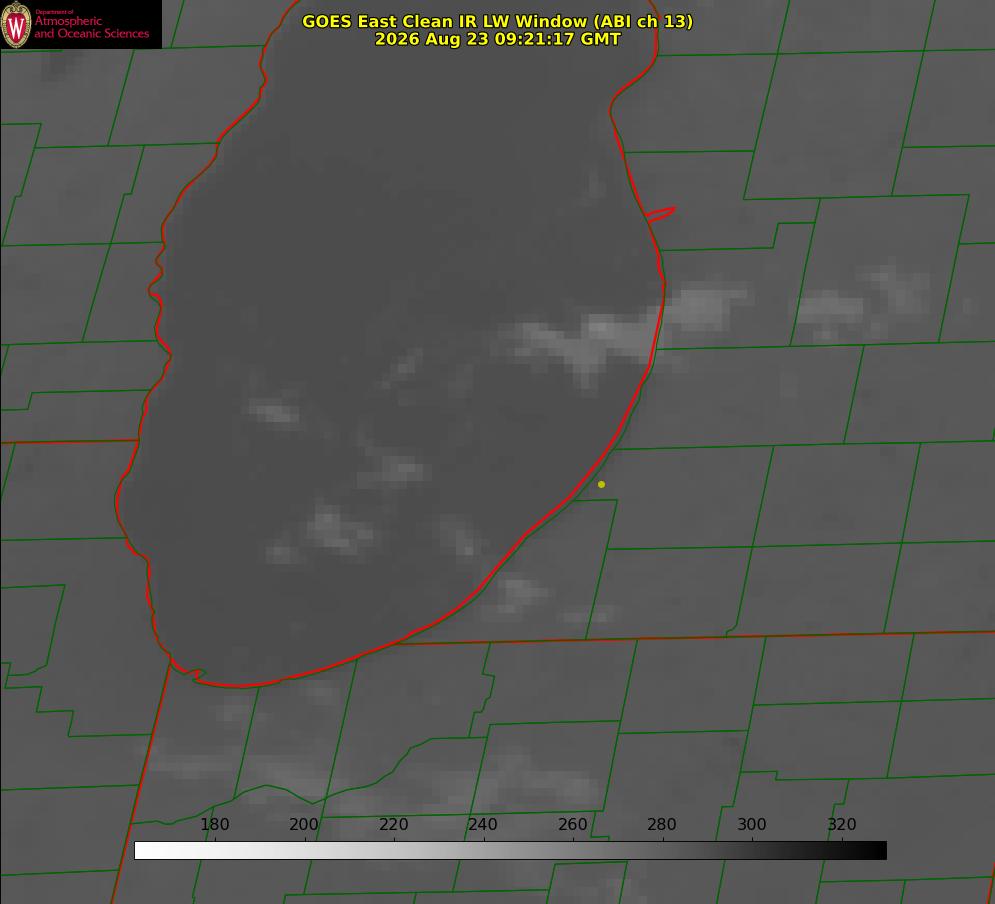The height and width of the screenshot is (904, 995).
Task: Click the University of Wisconsin crest logo
Action: click(x=16, y=24)
